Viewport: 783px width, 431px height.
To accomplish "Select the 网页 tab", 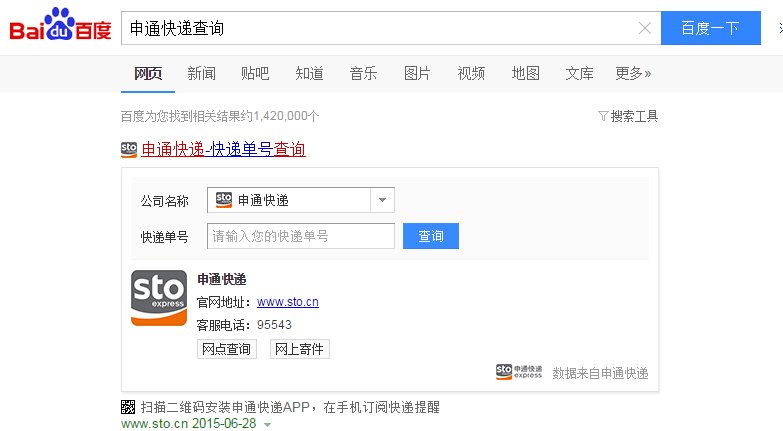I will (x=148, y=73).
